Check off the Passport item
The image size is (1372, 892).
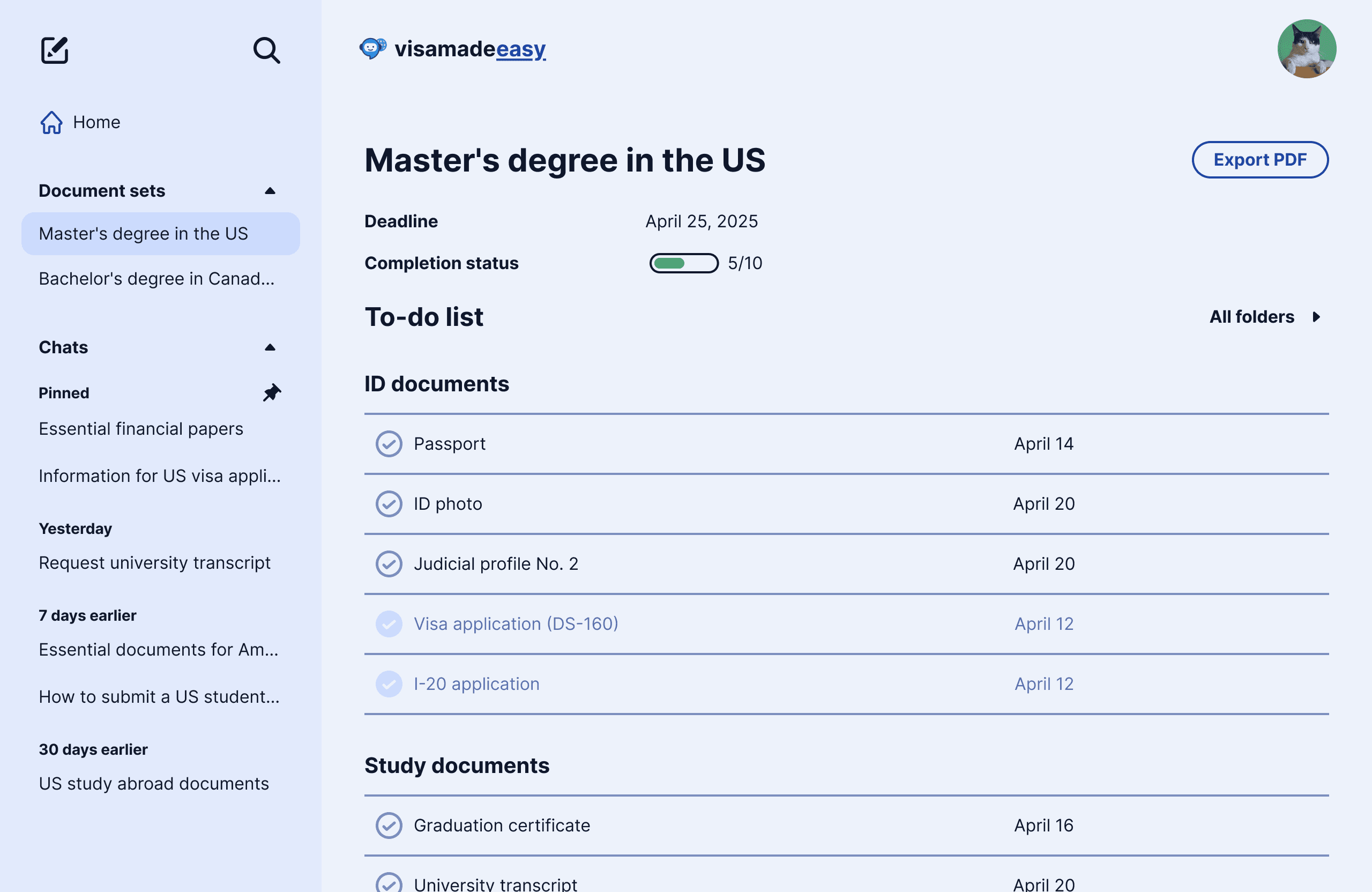click(389, 444)
